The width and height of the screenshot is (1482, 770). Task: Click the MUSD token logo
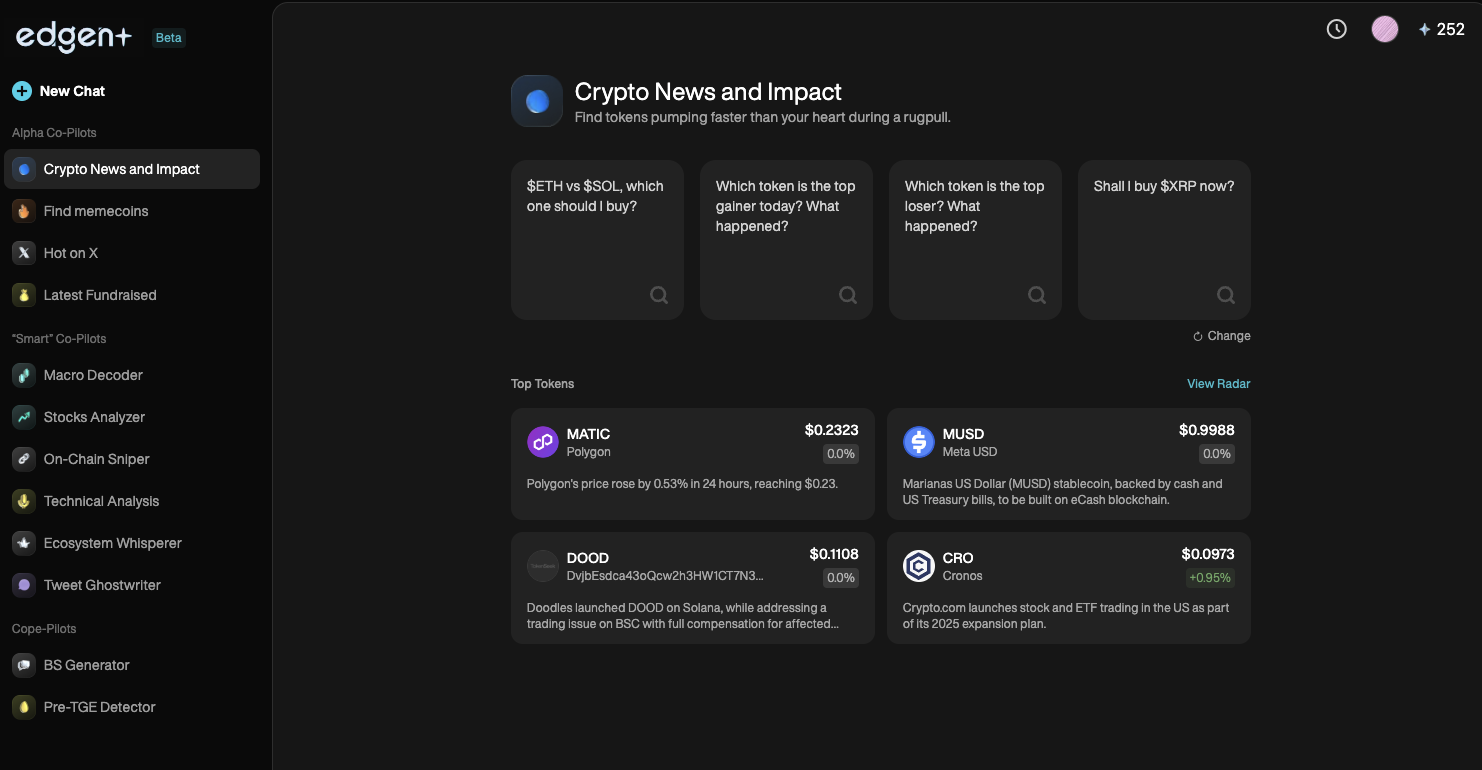pos(918,442)
